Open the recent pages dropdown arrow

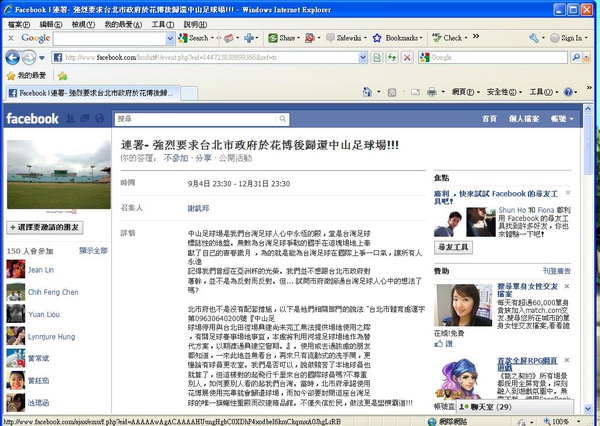click(42, 58)
